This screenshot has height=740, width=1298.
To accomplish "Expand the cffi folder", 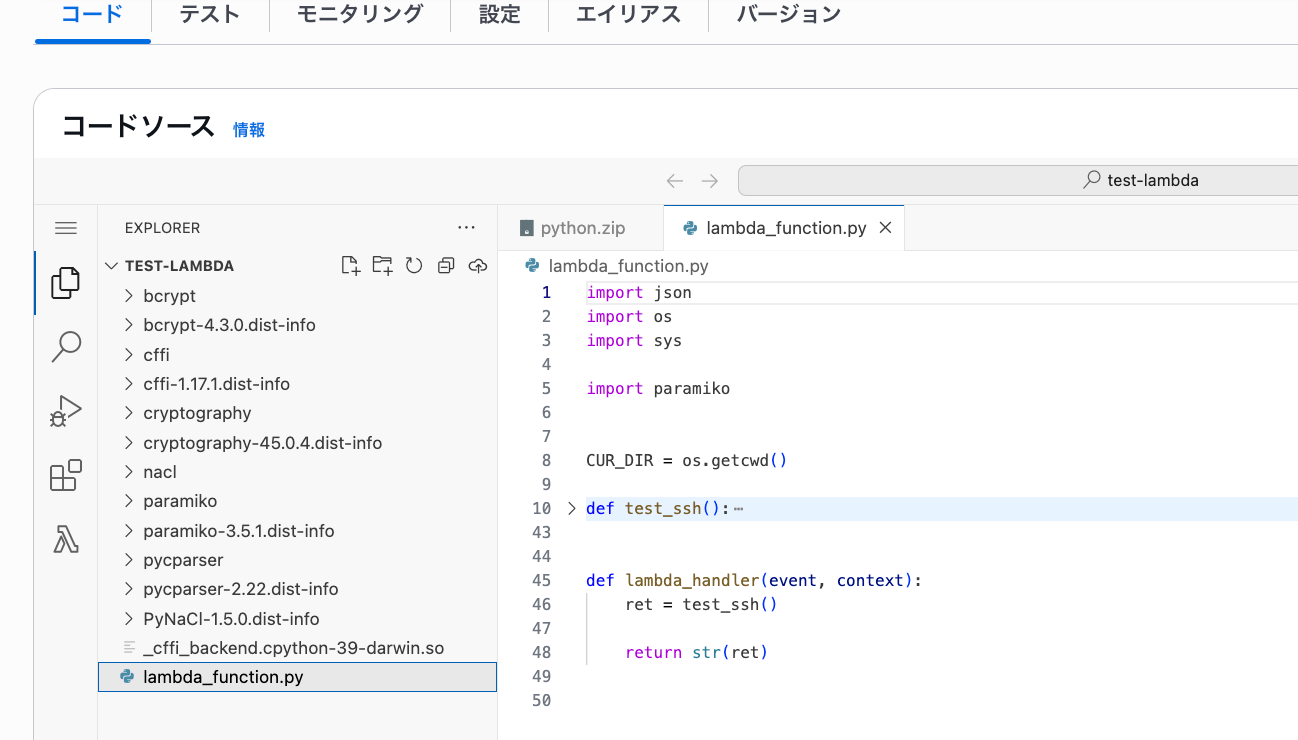I will point(128,354).
